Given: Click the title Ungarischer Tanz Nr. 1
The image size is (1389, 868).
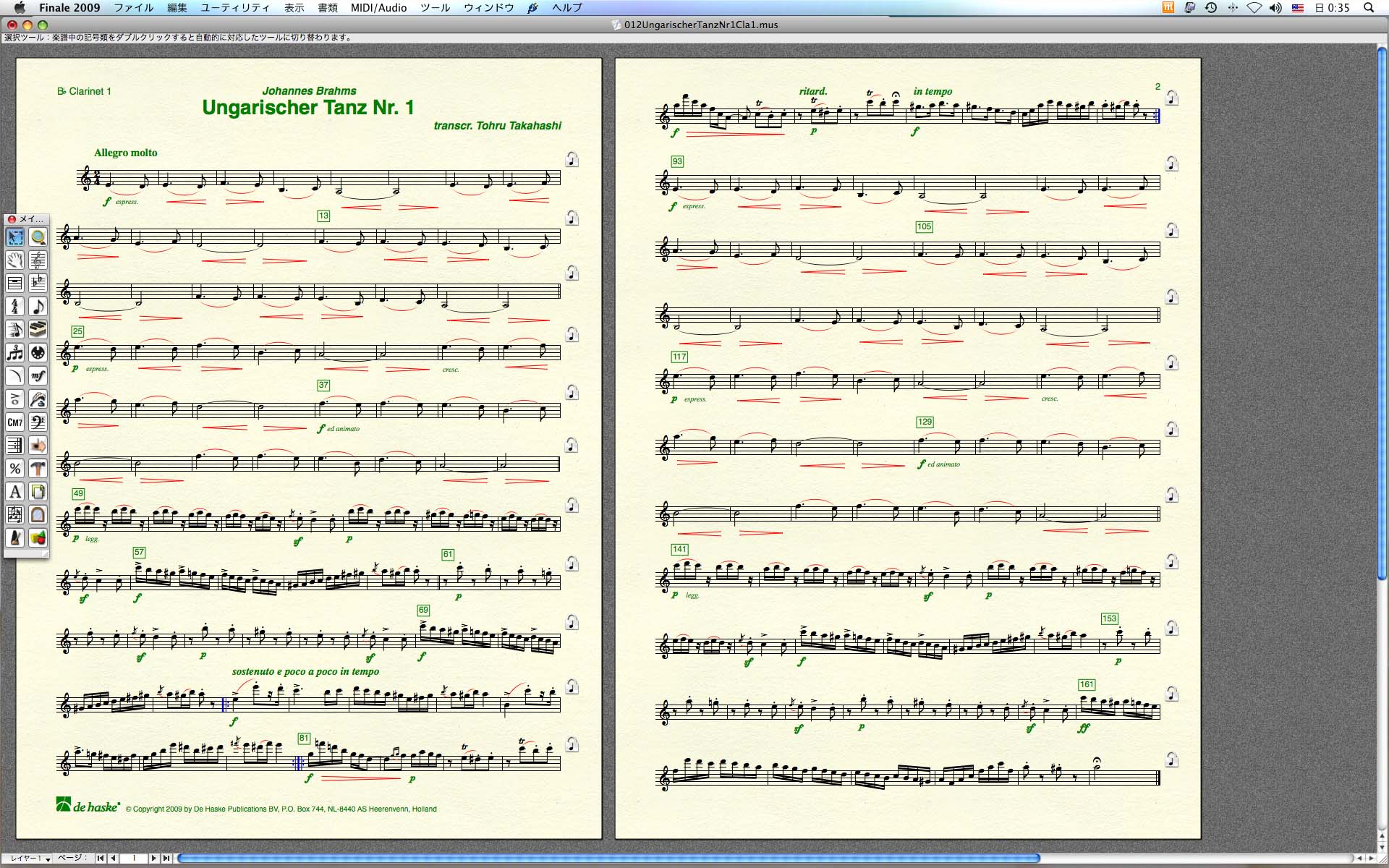Looking at the screenshot, I should (x=308, y=108).
